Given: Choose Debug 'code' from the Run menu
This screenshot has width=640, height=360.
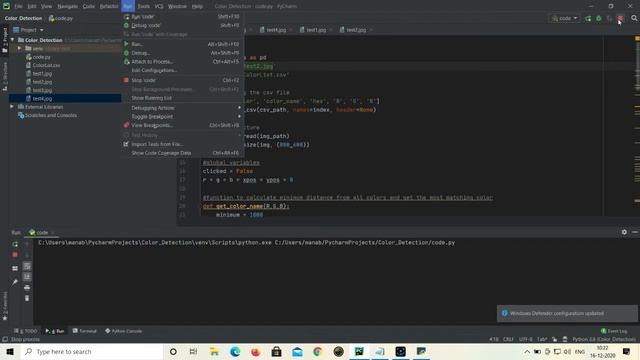Looking at the screenshot, I should 182,25.
